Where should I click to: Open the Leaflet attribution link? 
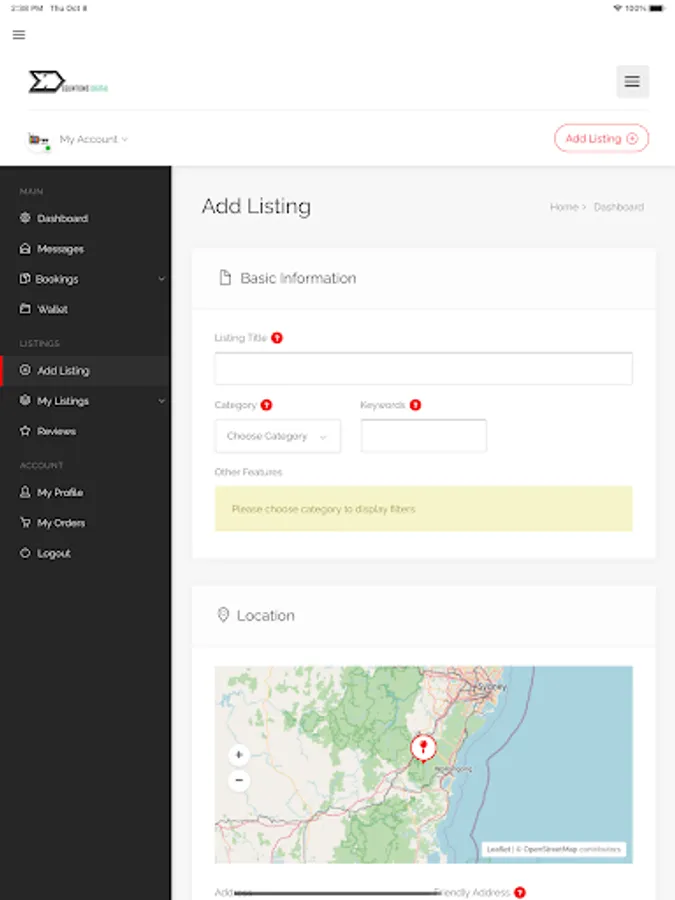click(499, 849)
